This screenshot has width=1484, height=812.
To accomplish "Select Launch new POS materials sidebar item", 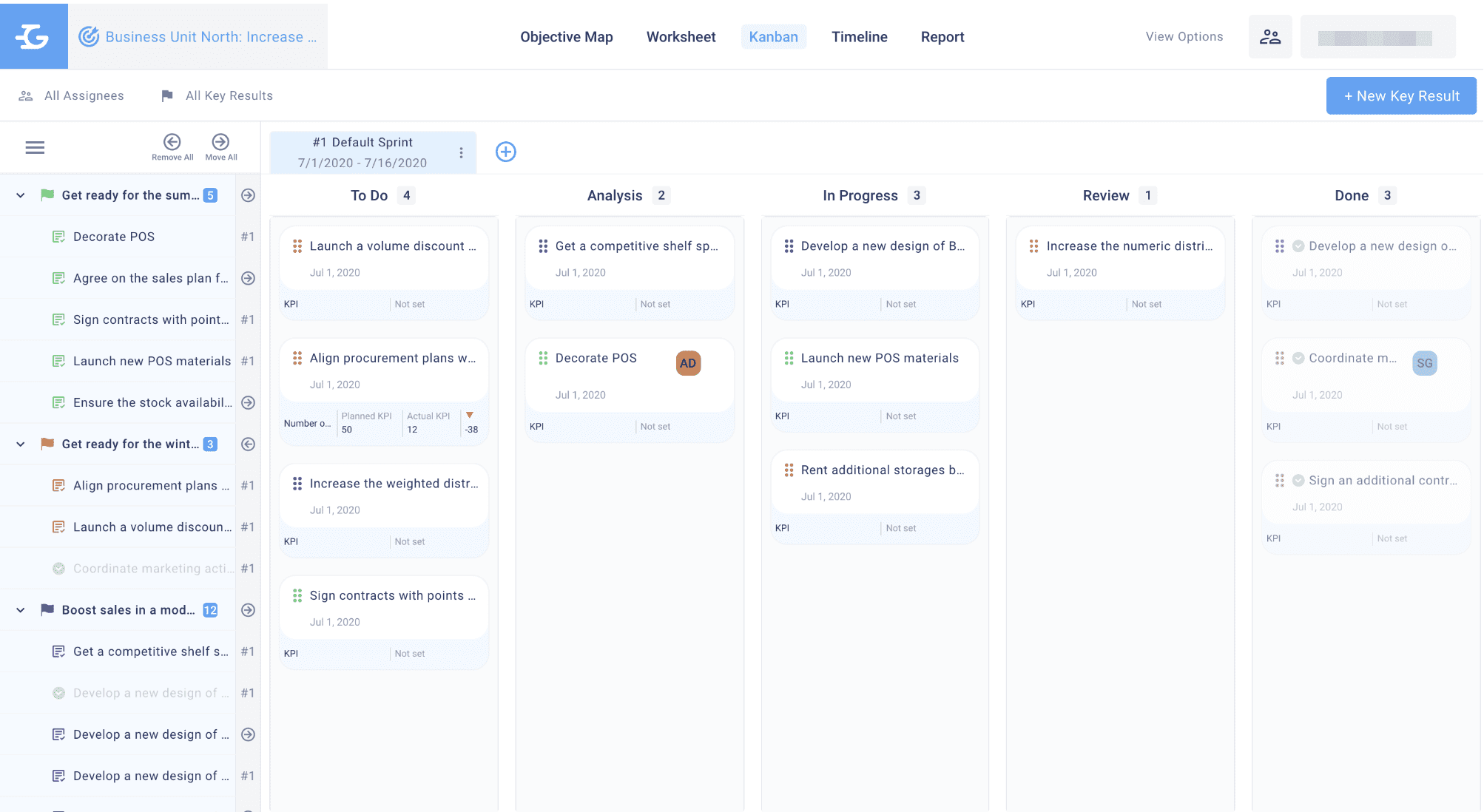I will 152,361.
